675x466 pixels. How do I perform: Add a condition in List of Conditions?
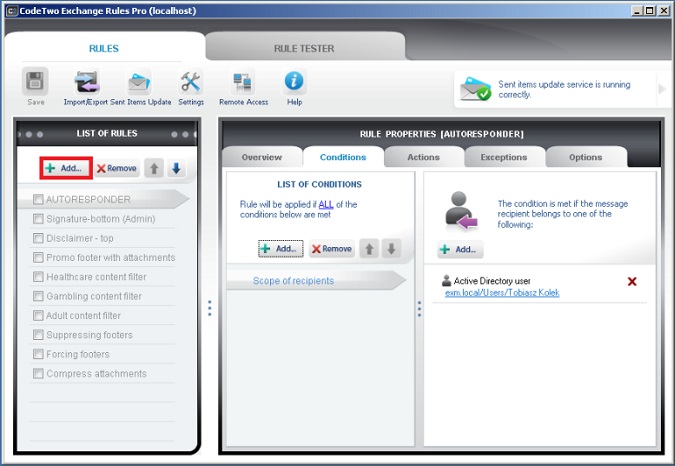tap(281, 249)
